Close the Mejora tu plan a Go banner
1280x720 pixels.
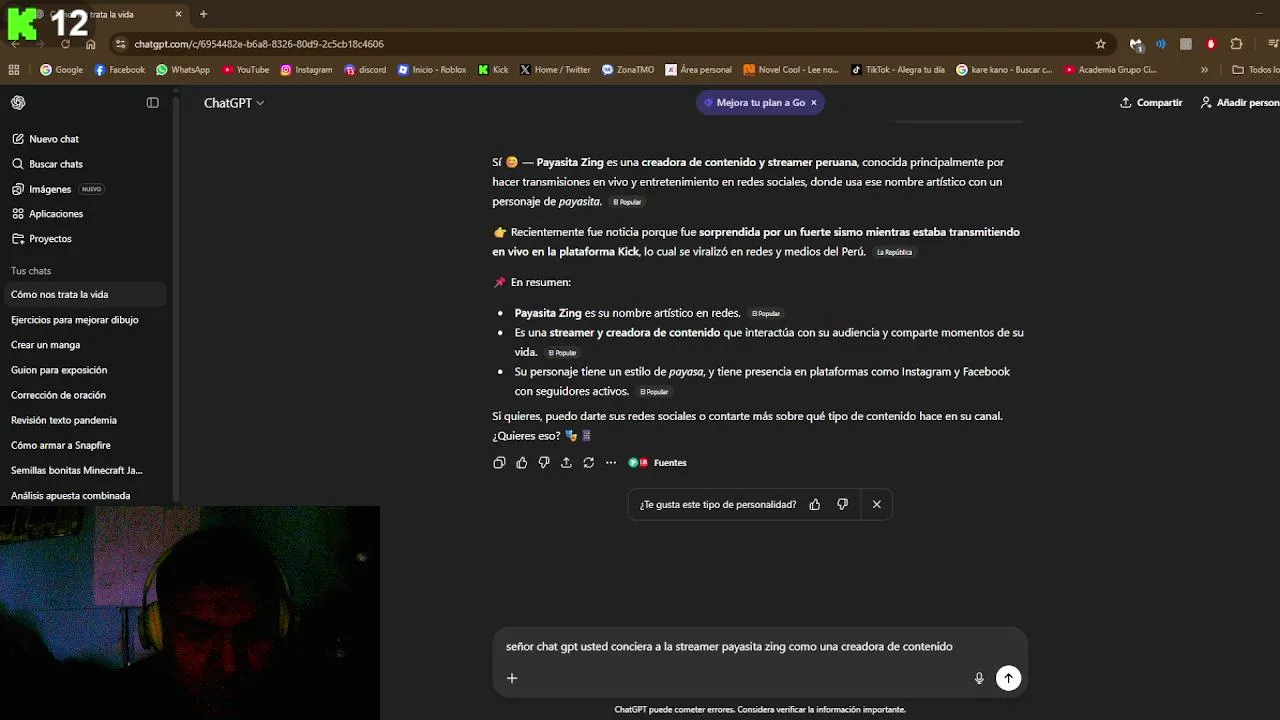pyautogui.click(x=814, y=103)
